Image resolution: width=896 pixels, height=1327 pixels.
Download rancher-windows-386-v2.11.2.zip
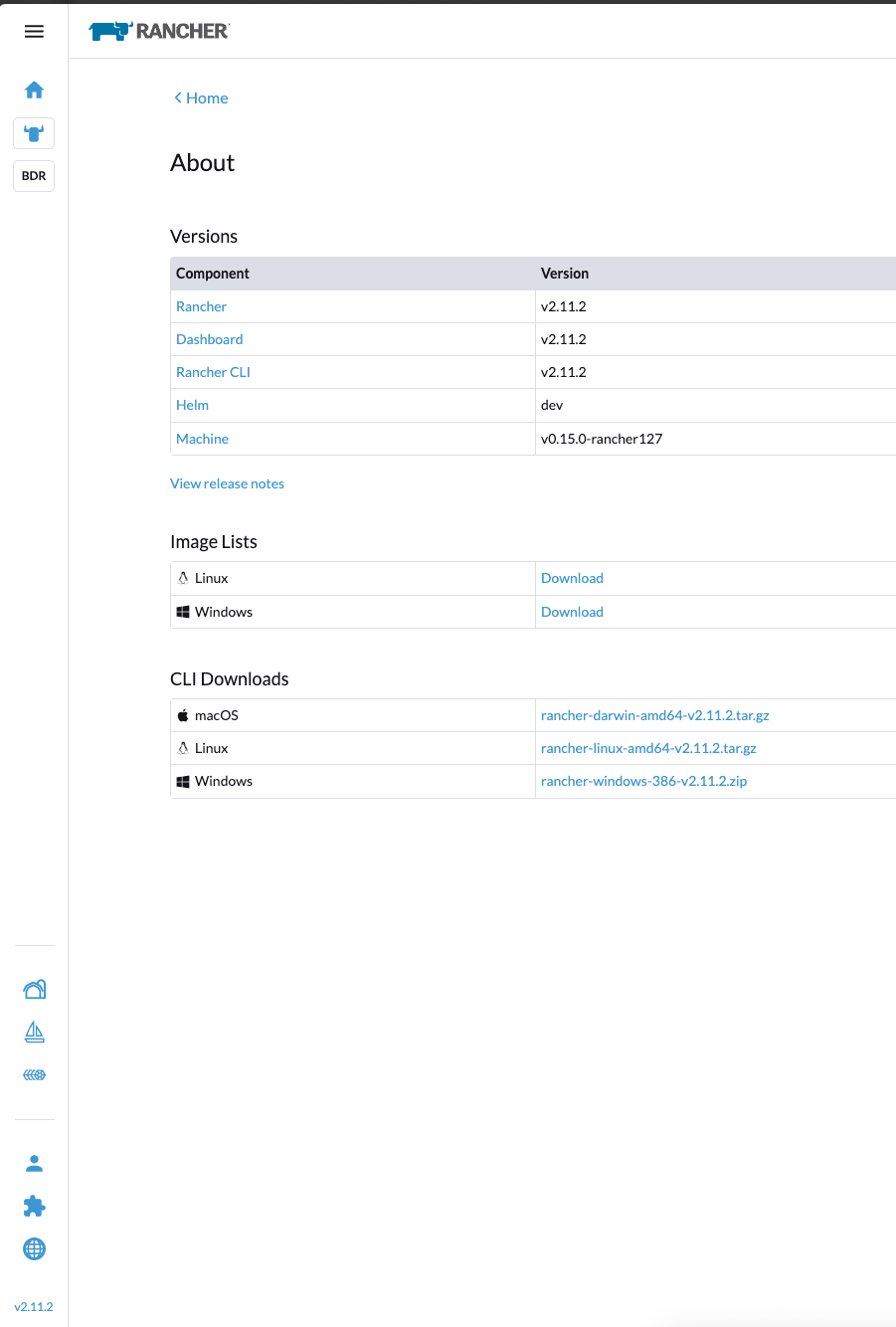click(x=643, y=781)
